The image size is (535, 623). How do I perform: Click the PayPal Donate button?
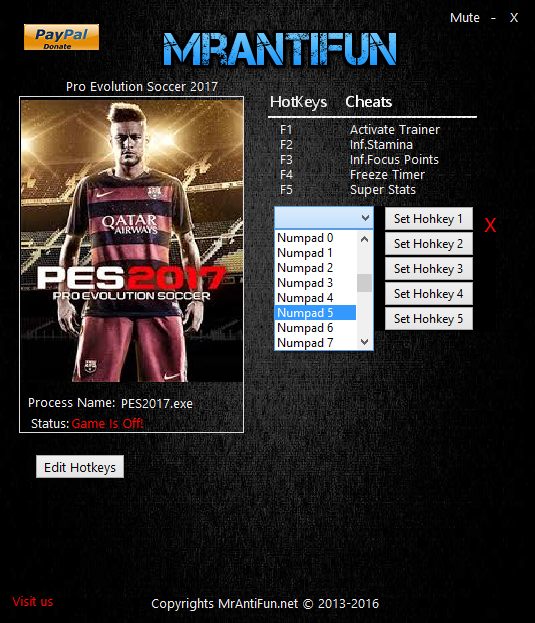click(x=61, y=37)
